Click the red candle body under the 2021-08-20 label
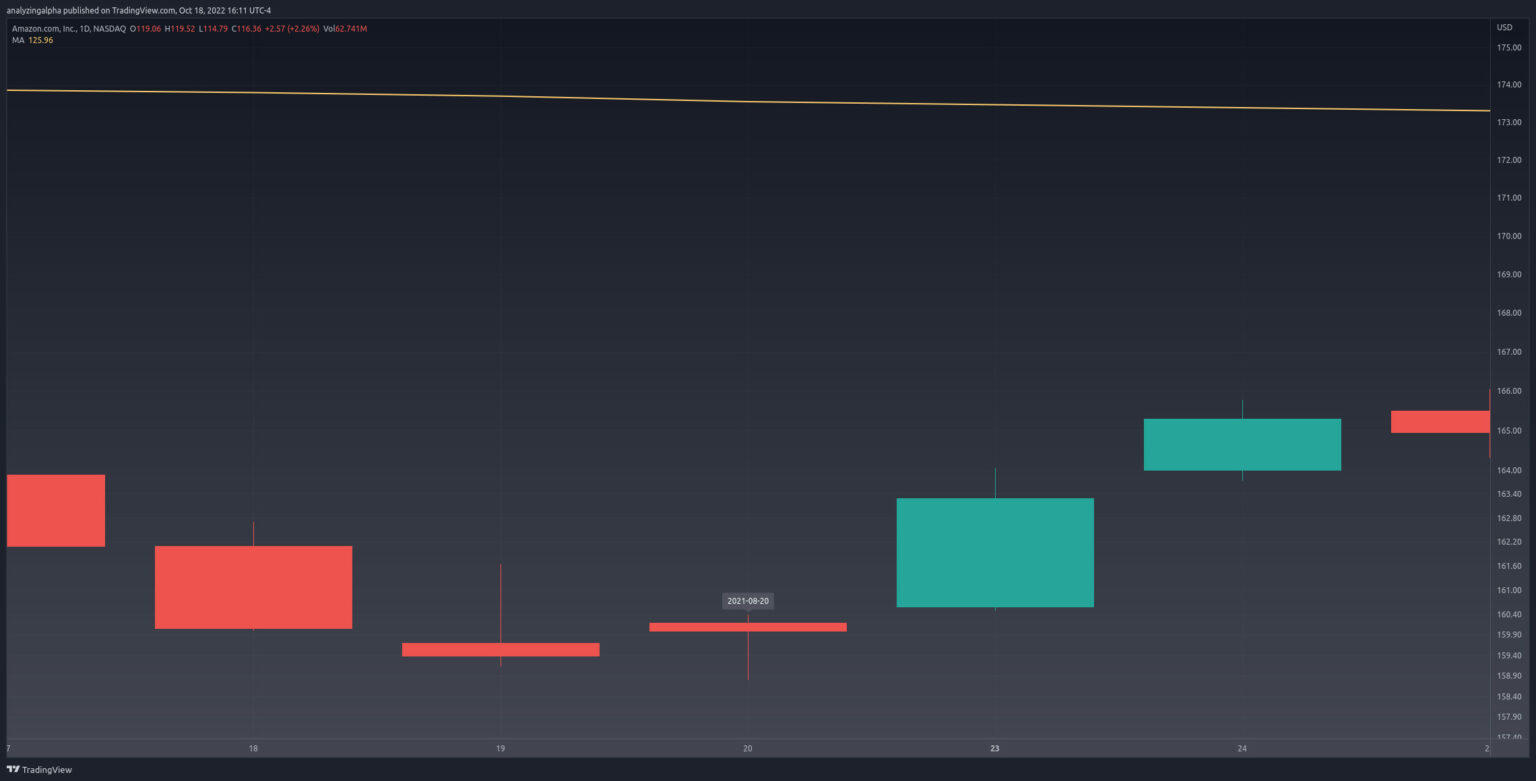 747,627
